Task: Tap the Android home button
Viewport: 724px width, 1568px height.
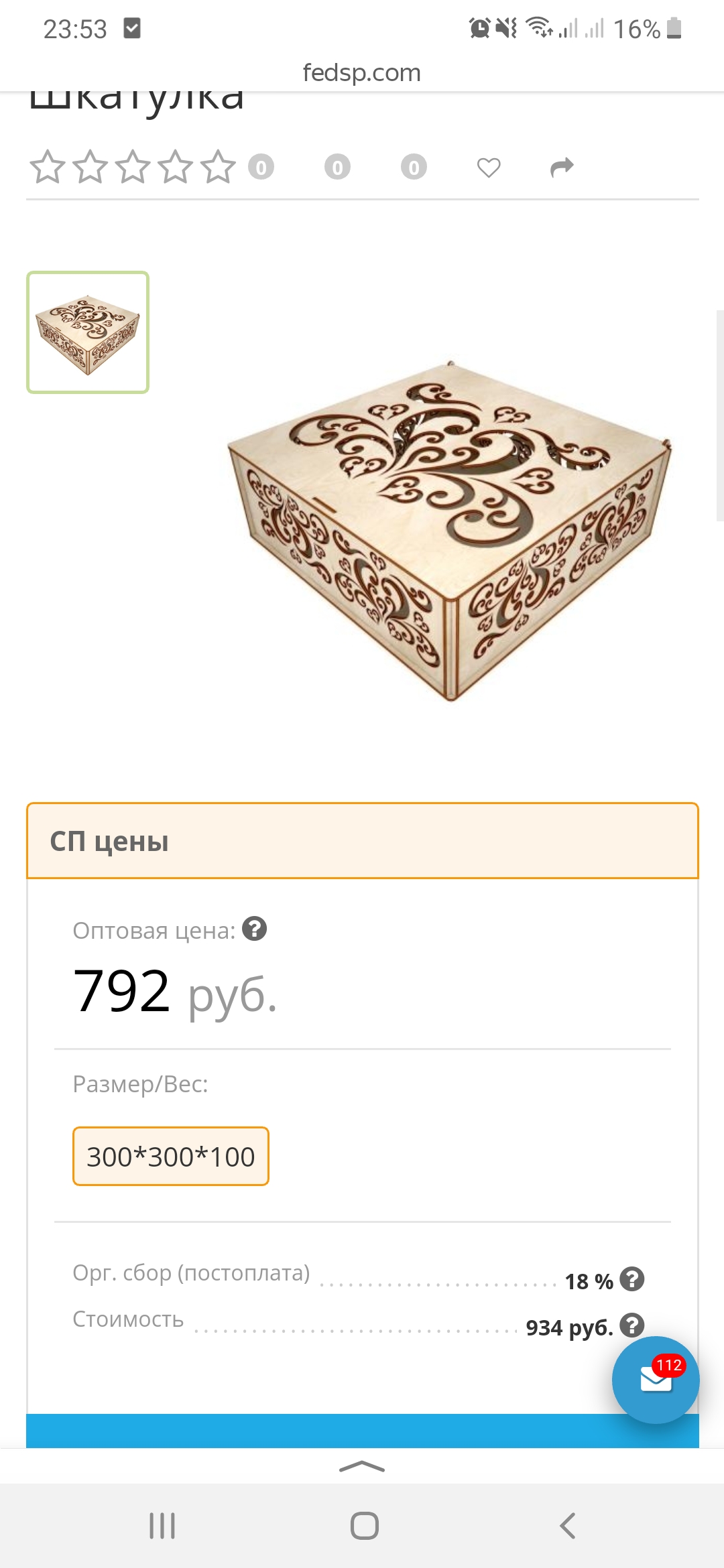Action: pyautogui.click(x=364, y=1526)
